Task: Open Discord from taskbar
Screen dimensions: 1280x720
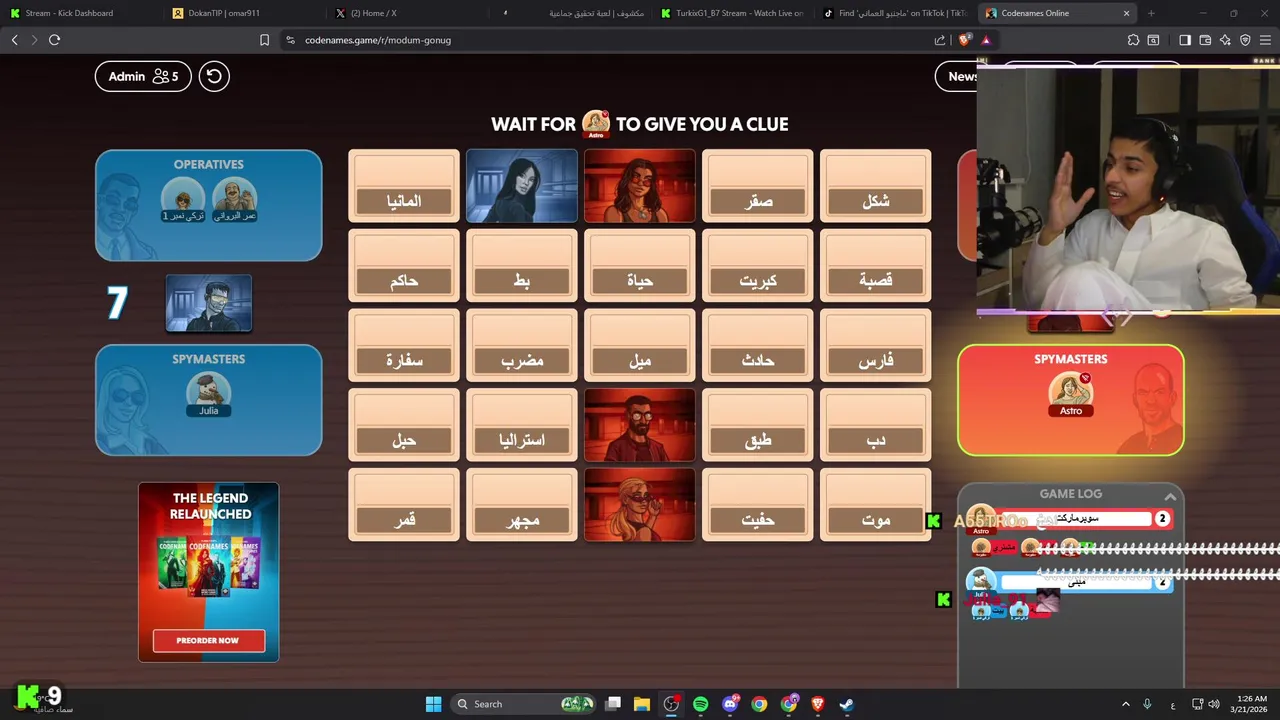Action: 730,704
